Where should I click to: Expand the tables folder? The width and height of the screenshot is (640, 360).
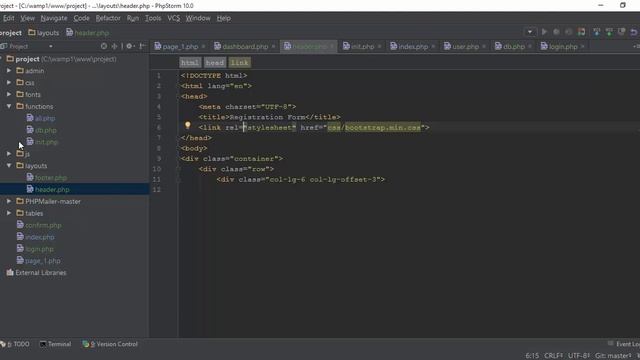9,213
